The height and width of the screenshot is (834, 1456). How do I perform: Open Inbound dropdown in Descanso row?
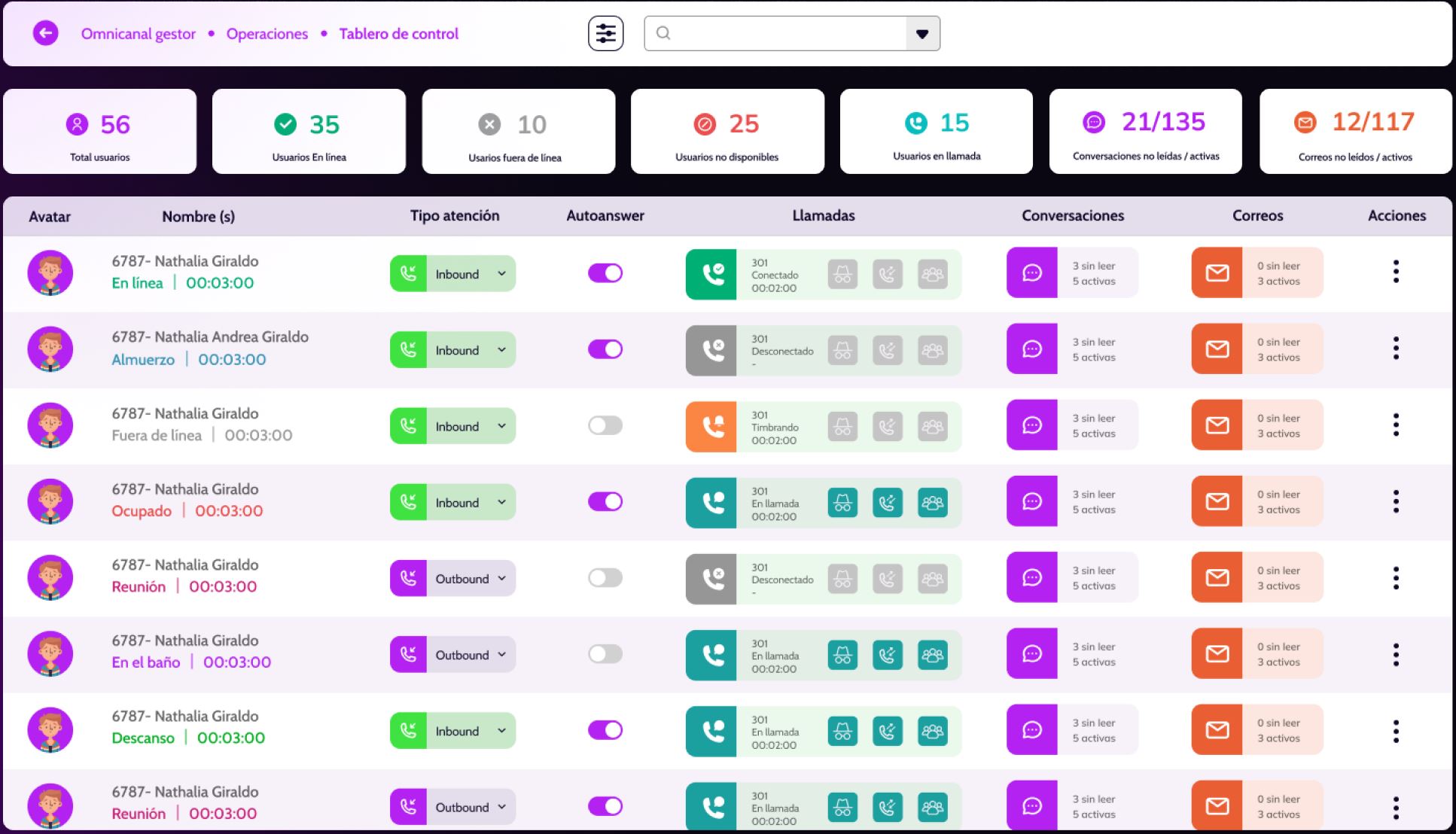pos(452,731)
